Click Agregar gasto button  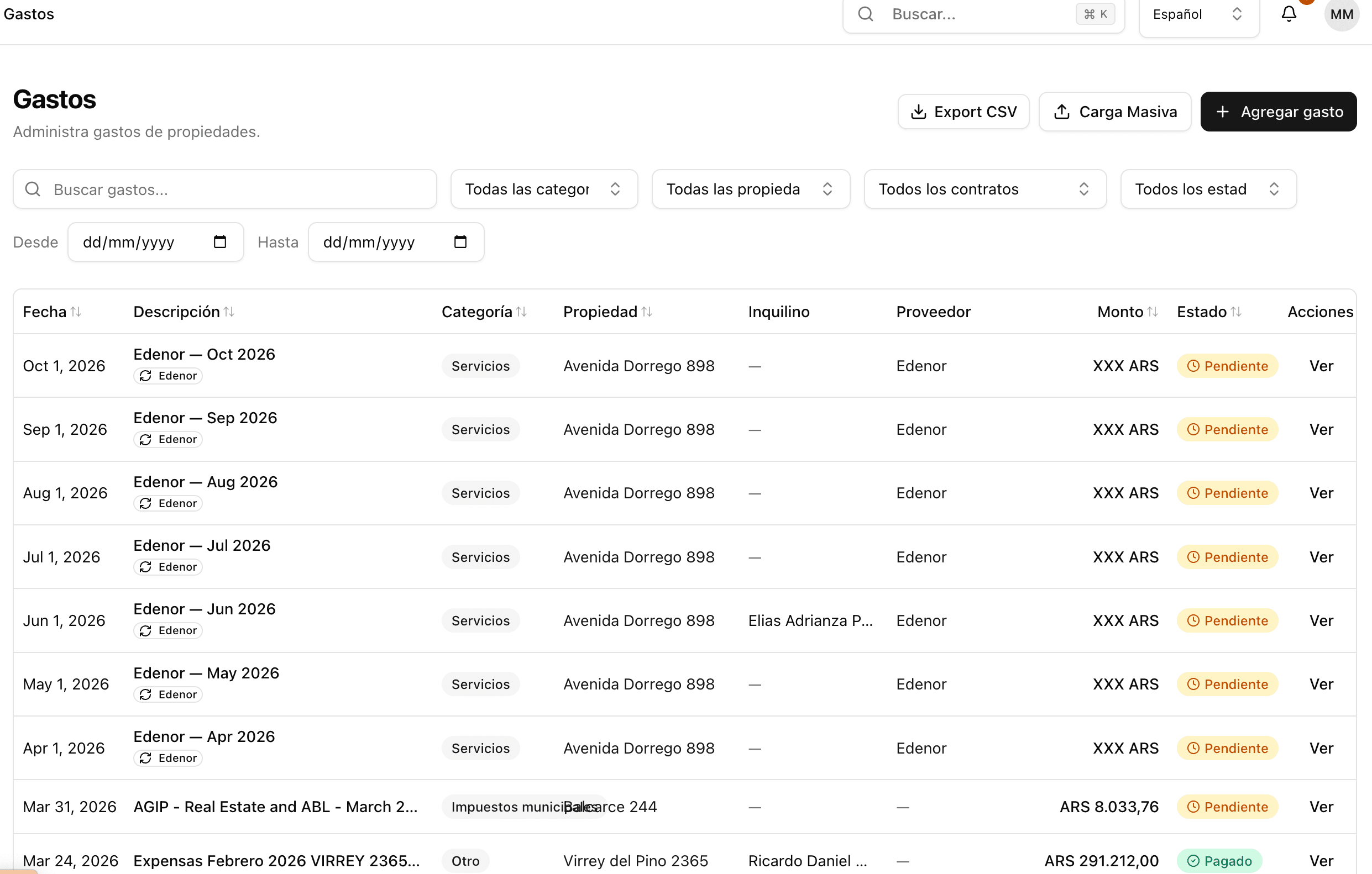pyautogui.click(x=1278, y=112)
